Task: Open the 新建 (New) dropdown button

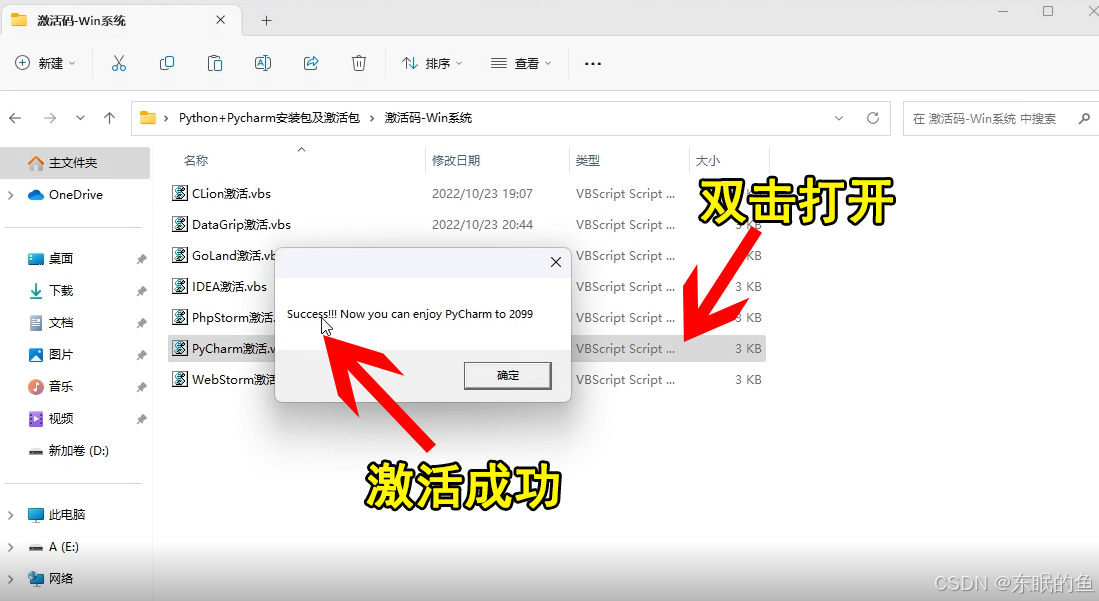Action: [45, 63]
